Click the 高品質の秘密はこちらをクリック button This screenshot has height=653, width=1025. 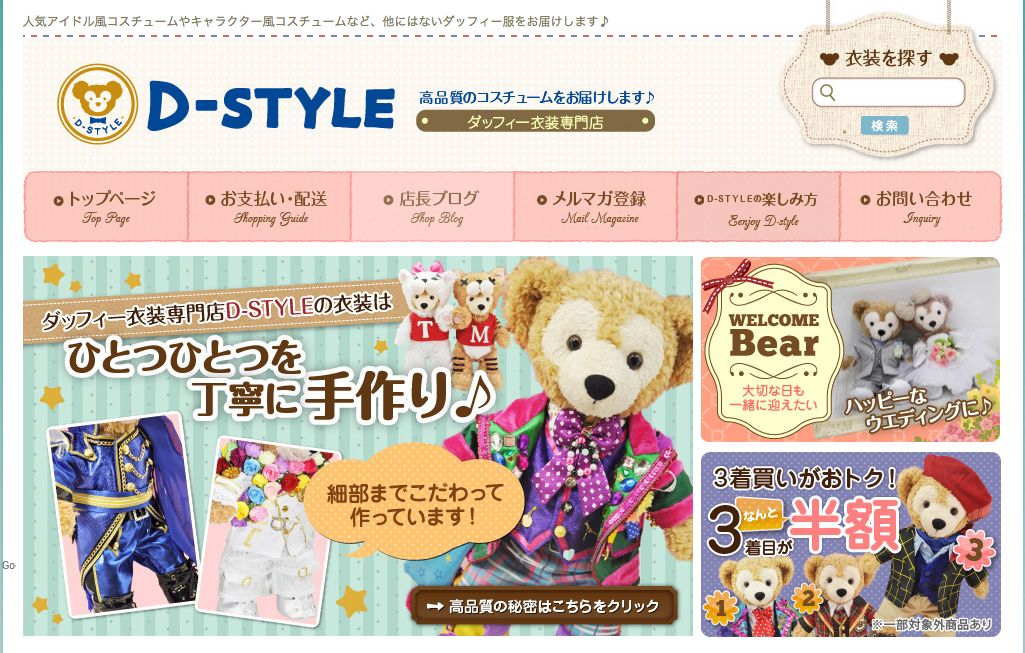[544, 606]
